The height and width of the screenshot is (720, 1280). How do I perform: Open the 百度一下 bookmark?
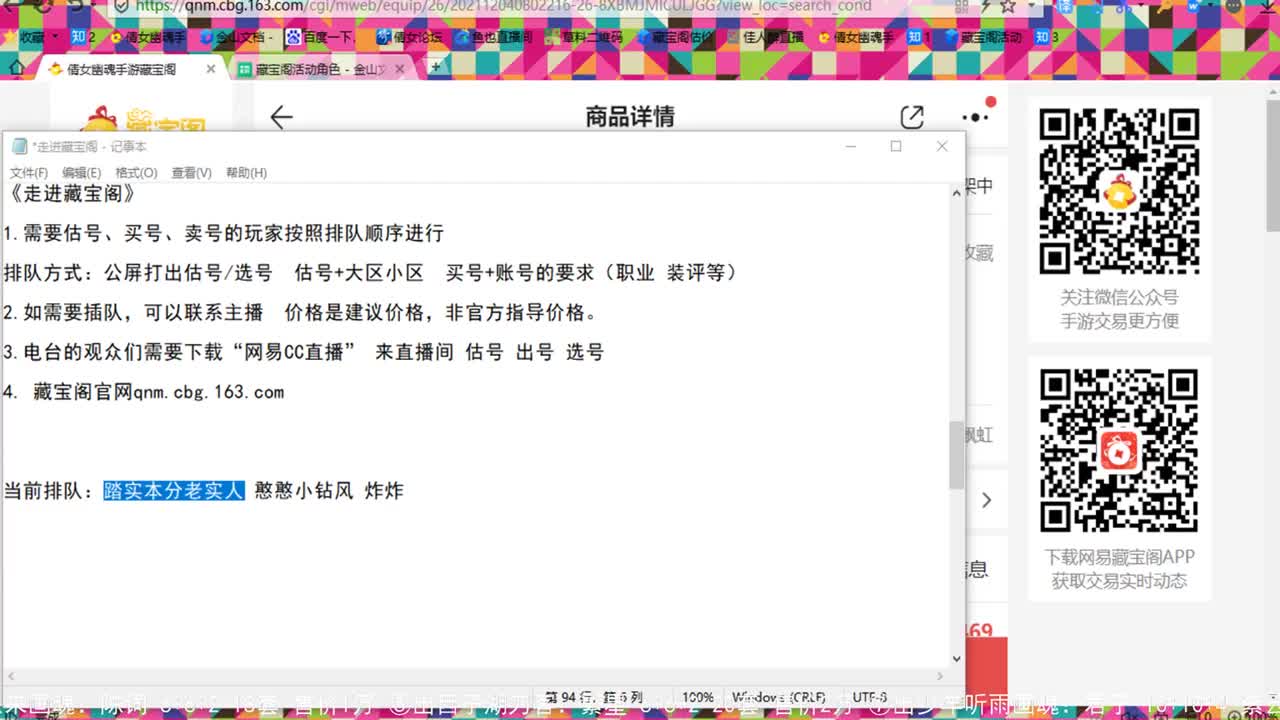click(322, 37)
